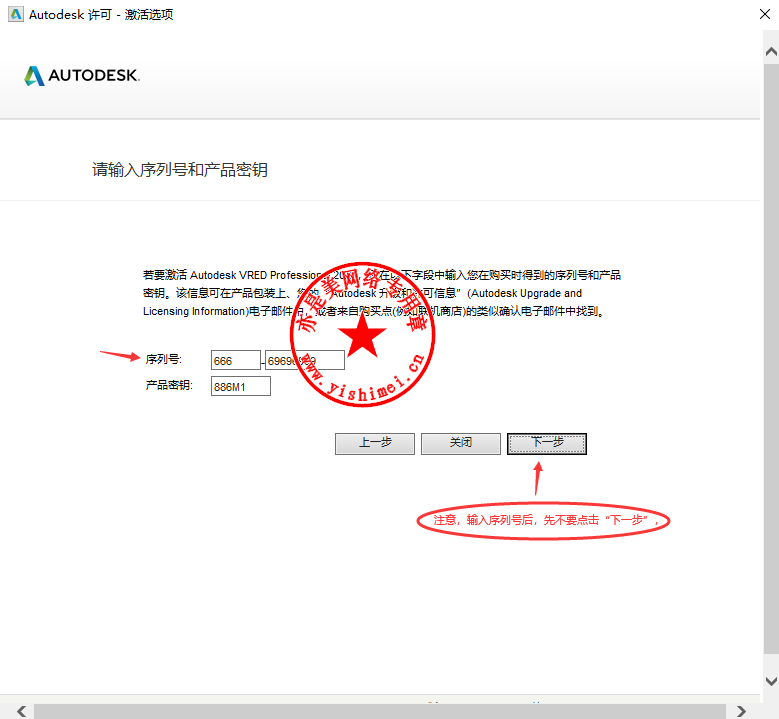Click the 关闭 (Close) button

[461, 444]
